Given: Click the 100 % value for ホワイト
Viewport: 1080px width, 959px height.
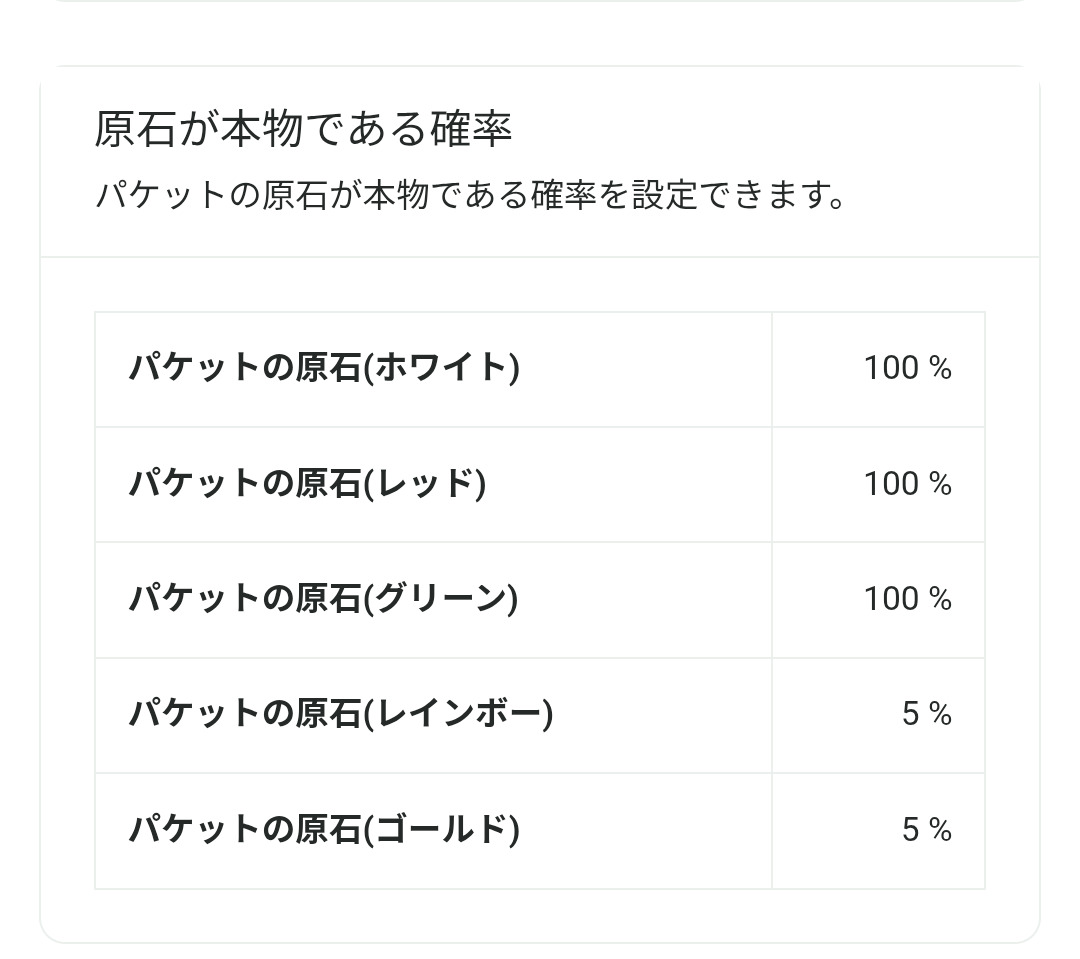Looking at the screenshot, I should tap(907, 368).
